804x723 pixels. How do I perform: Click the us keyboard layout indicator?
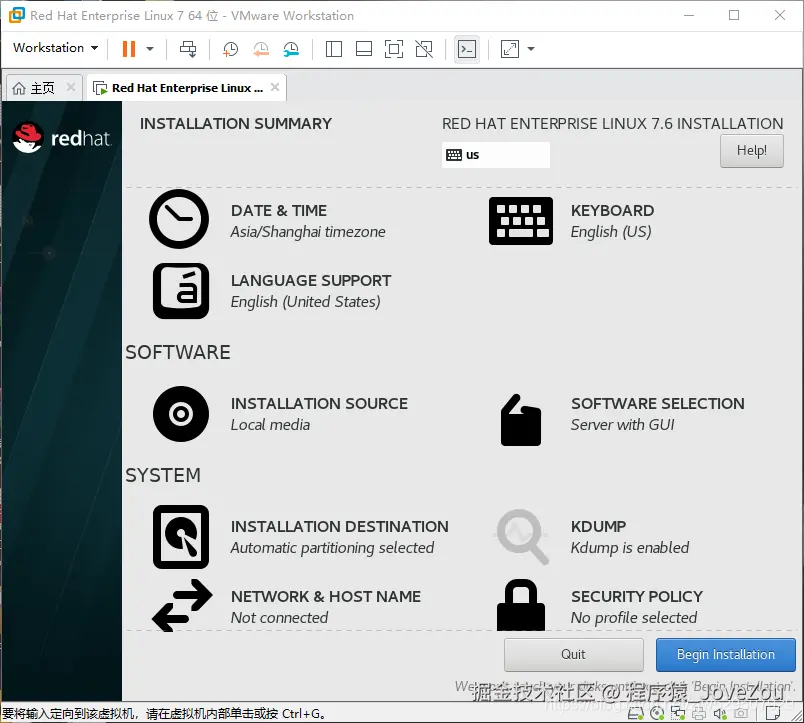(x=495, y=155)
